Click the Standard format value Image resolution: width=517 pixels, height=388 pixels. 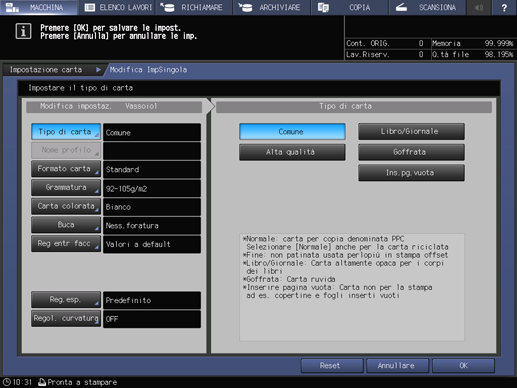coord(152,169)
